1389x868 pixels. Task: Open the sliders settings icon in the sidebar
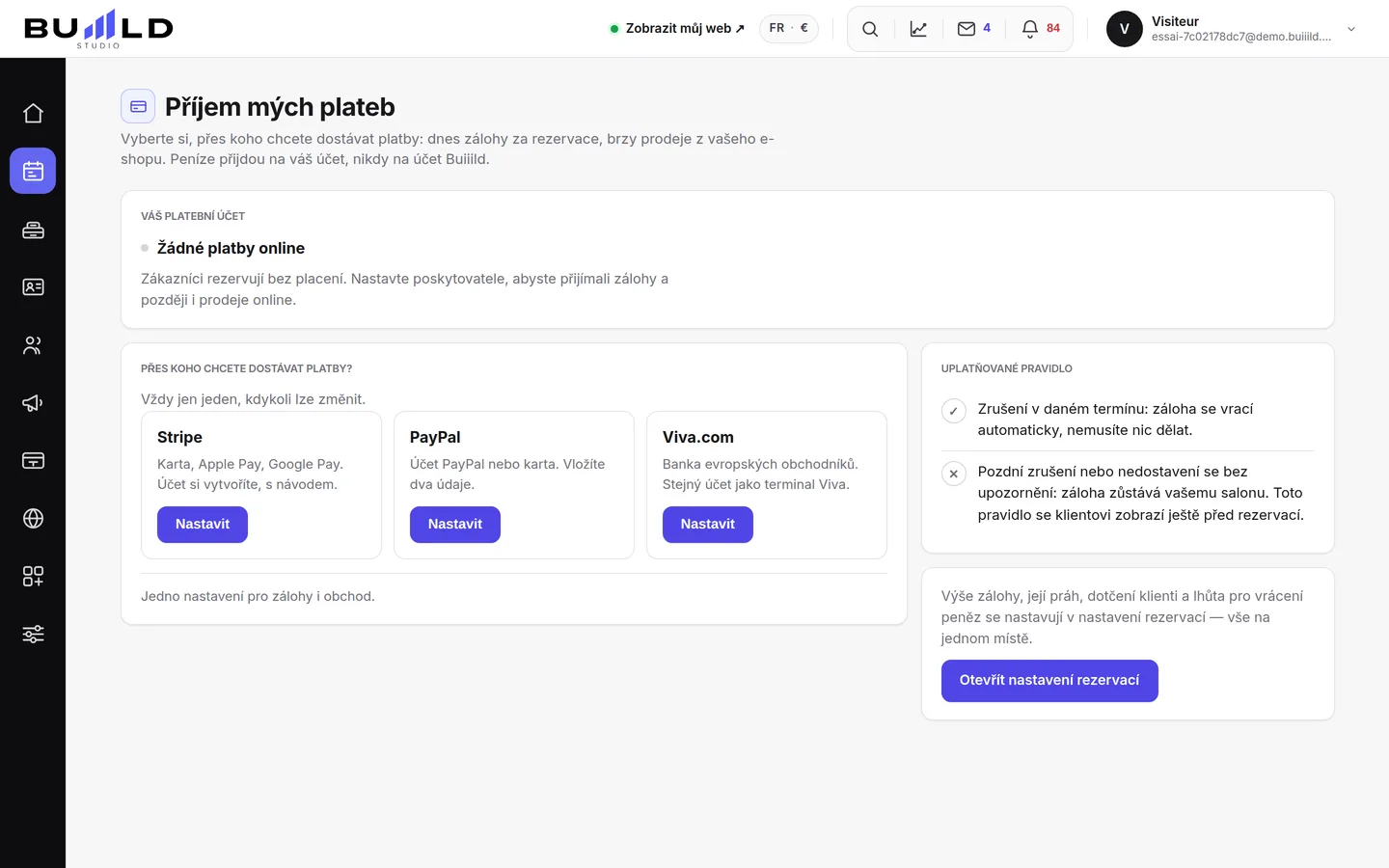33,635
